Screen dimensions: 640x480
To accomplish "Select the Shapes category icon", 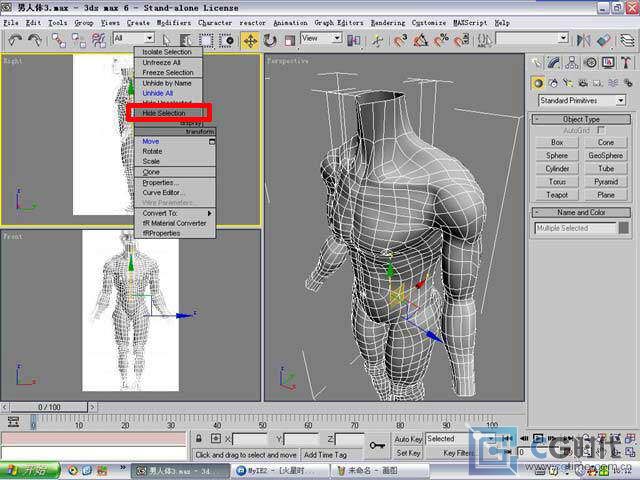I will coord(553,83).
